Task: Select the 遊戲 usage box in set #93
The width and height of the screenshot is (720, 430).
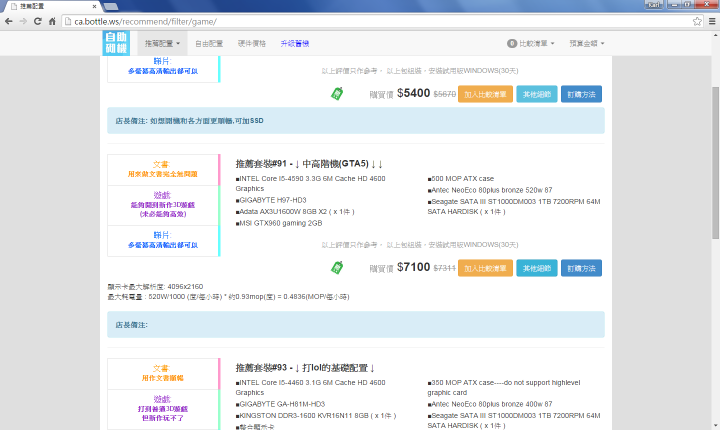Action: pos(163,409)
